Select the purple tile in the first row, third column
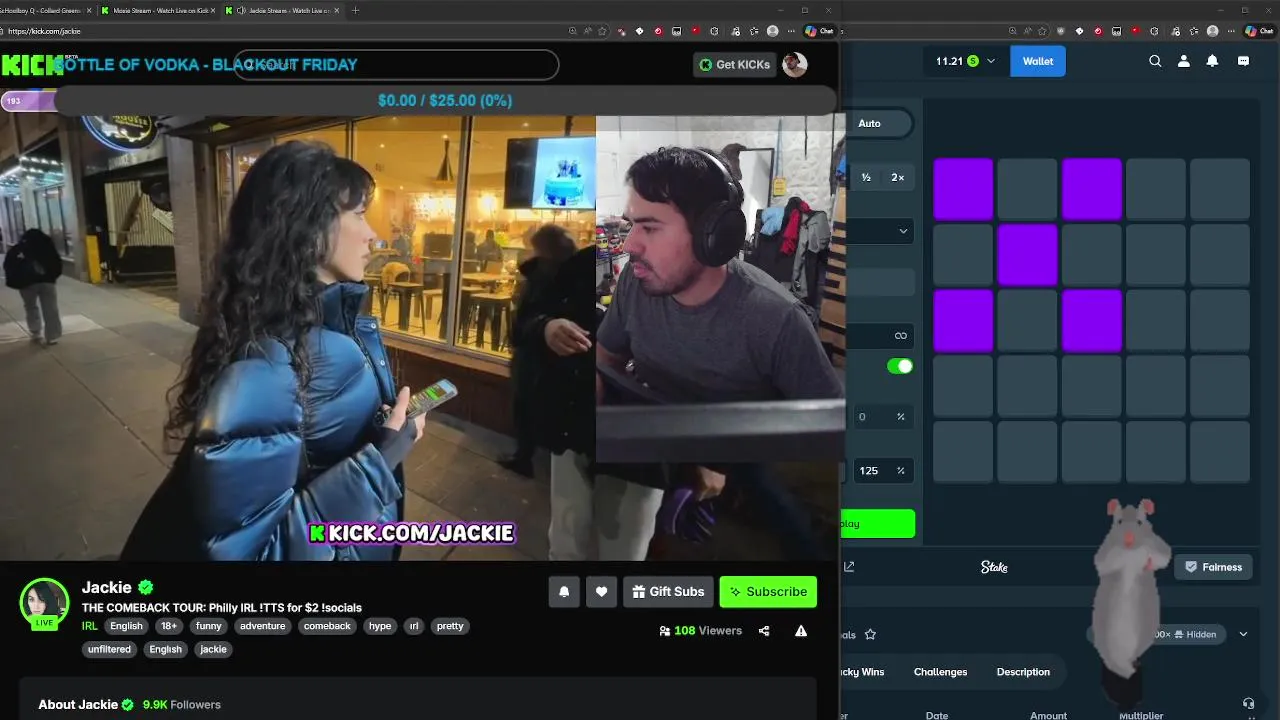 pyautogui.click(x=1092, y=189)
